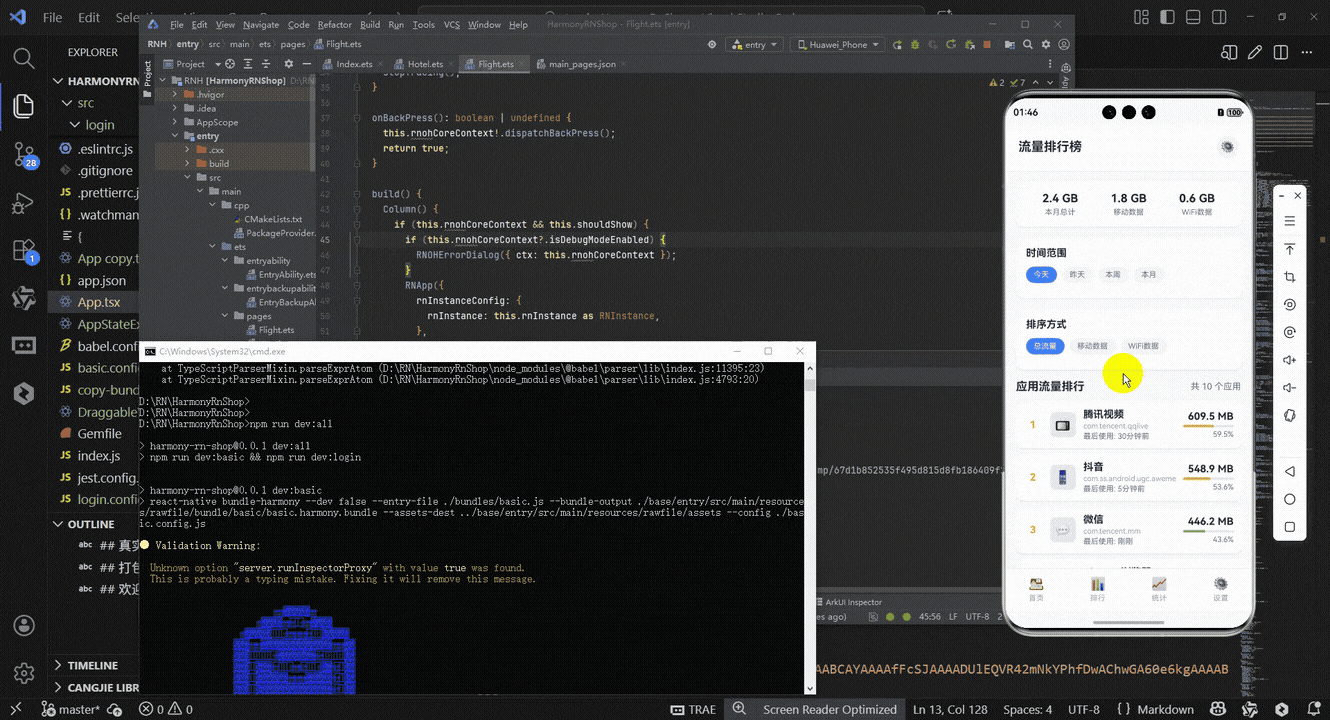Tap 统计 tab in phone bottom bar
The image size is (1330, 720).
(x=1159, y=589)
